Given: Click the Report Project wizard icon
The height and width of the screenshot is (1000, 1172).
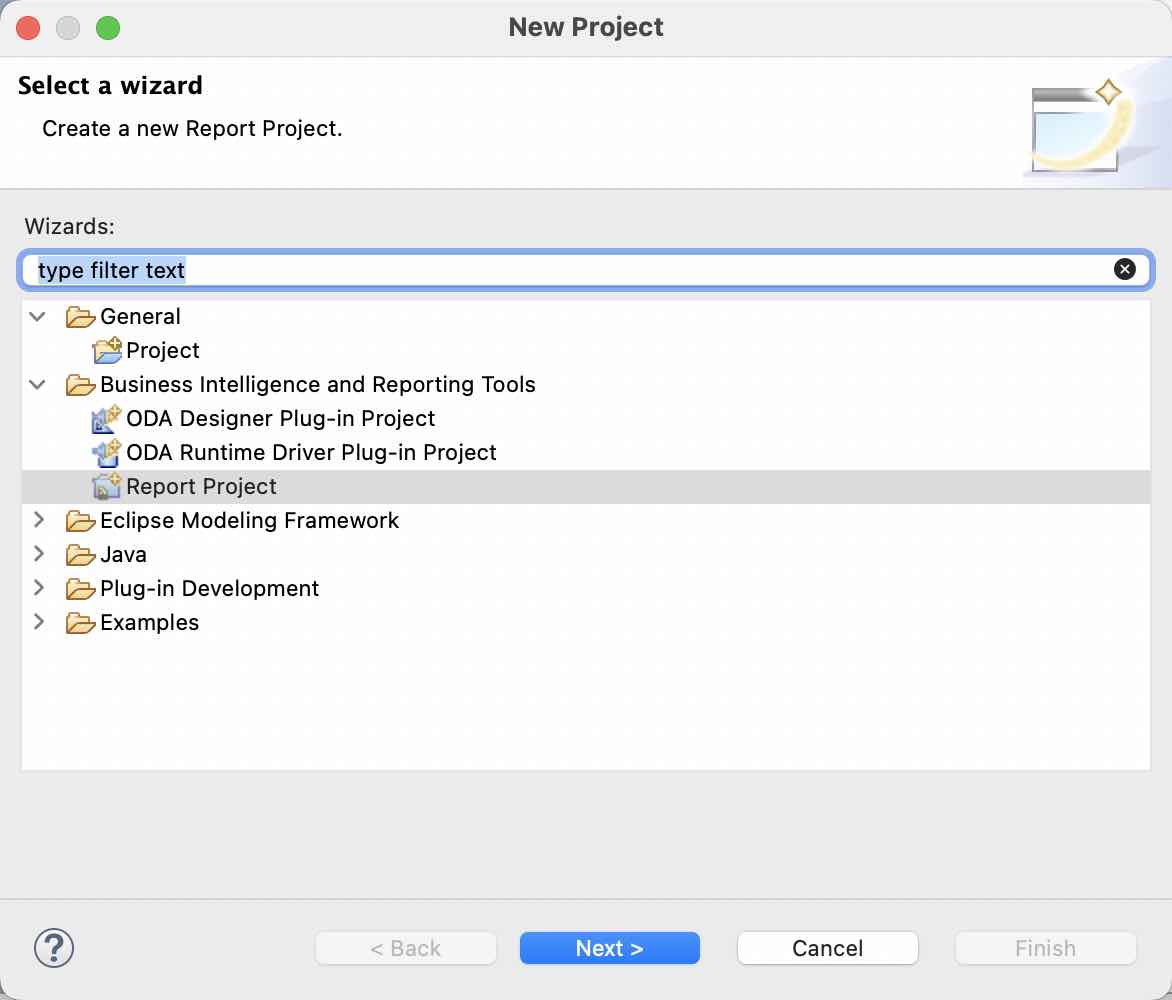Looking at the screenshot, I should point(106,487).
